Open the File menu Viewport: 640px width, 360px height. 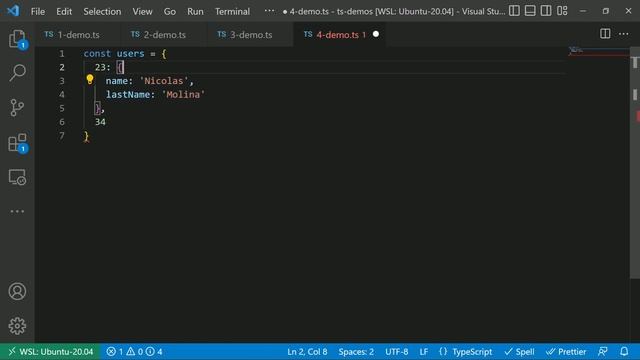[38, 11]
